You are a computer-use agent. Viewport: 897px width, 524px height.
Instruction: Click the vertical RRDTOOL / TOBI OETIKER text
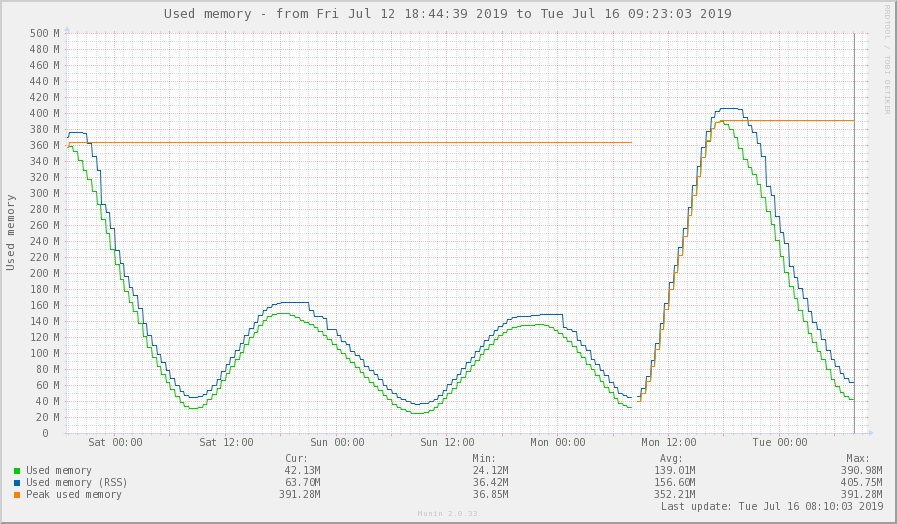click(x=886, y=60)
